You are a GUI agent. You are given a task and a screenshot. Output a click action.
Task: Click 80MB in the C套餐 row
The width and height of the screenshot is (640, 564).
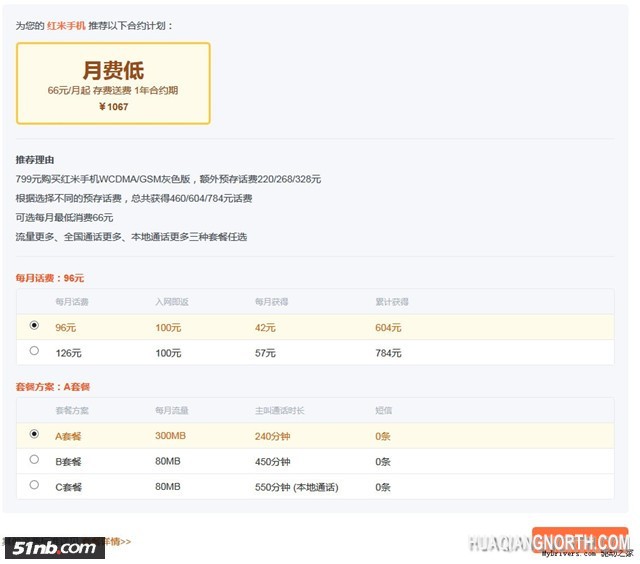click(168, 486)
